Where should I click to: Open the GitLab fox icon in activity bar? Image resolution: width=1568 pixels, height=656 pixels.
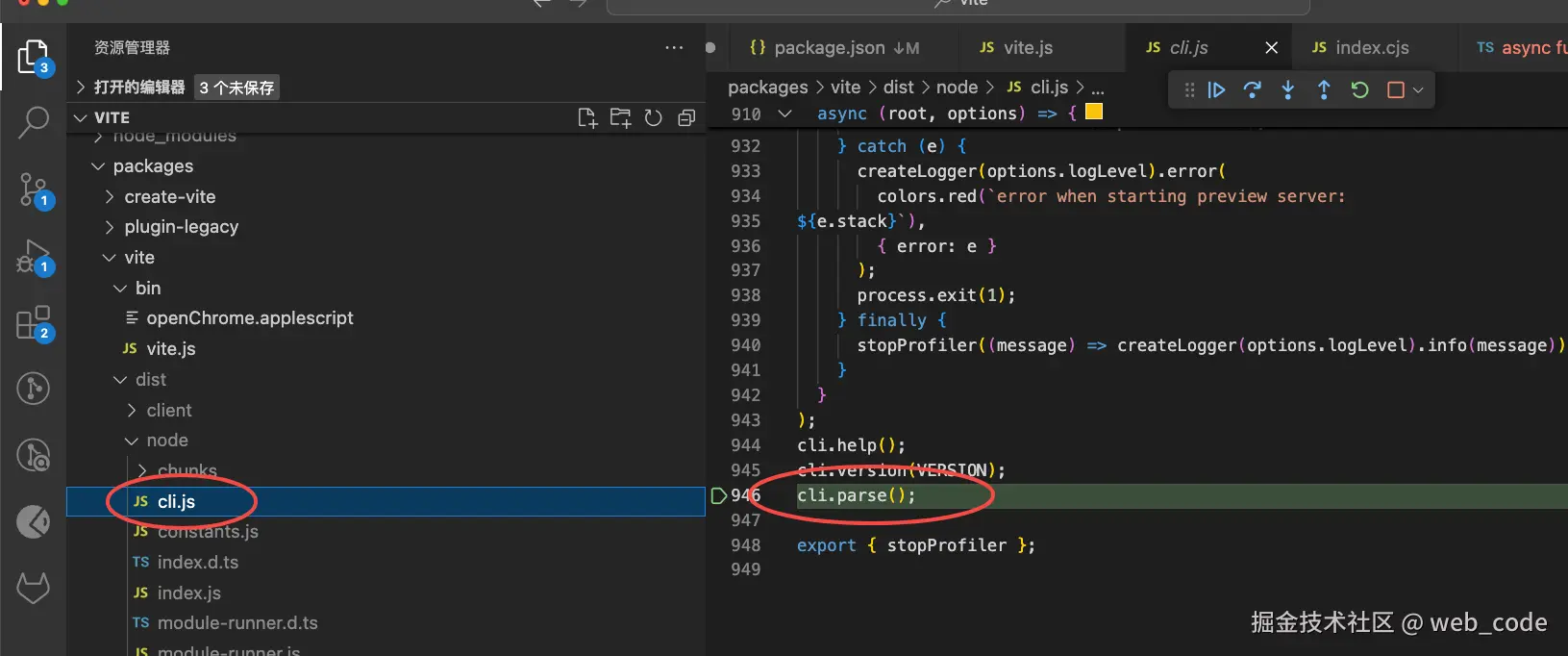click(34, 588)
